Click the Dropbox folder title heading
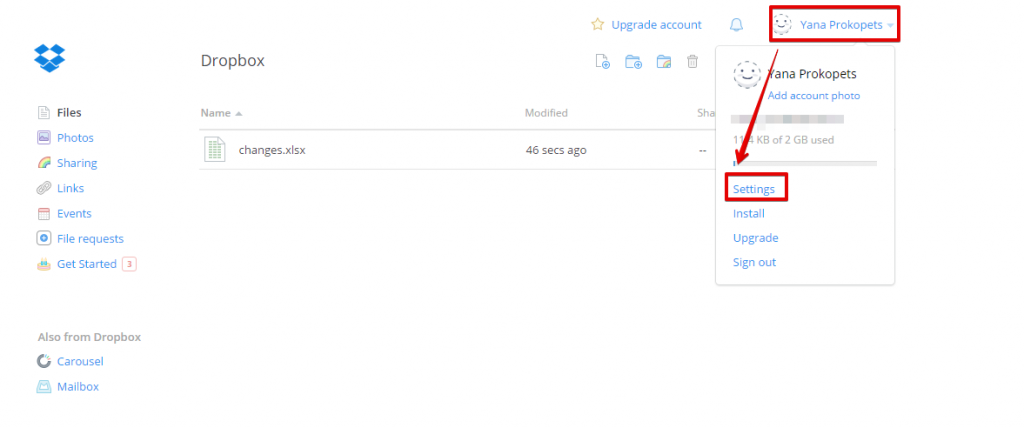Screen dimensions: 1024x428 (x=232, y=61)
